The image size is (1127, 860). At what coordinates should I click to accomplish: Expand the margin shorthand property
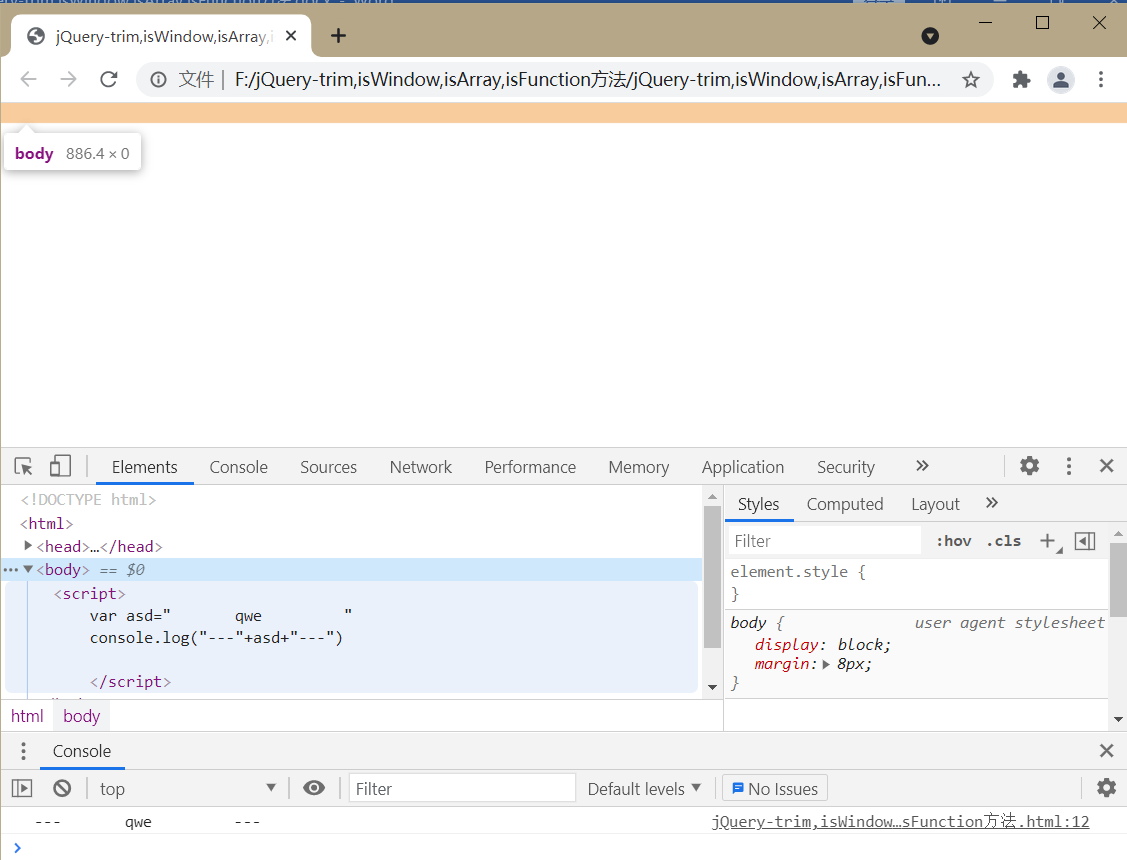(x=826, y=665)
